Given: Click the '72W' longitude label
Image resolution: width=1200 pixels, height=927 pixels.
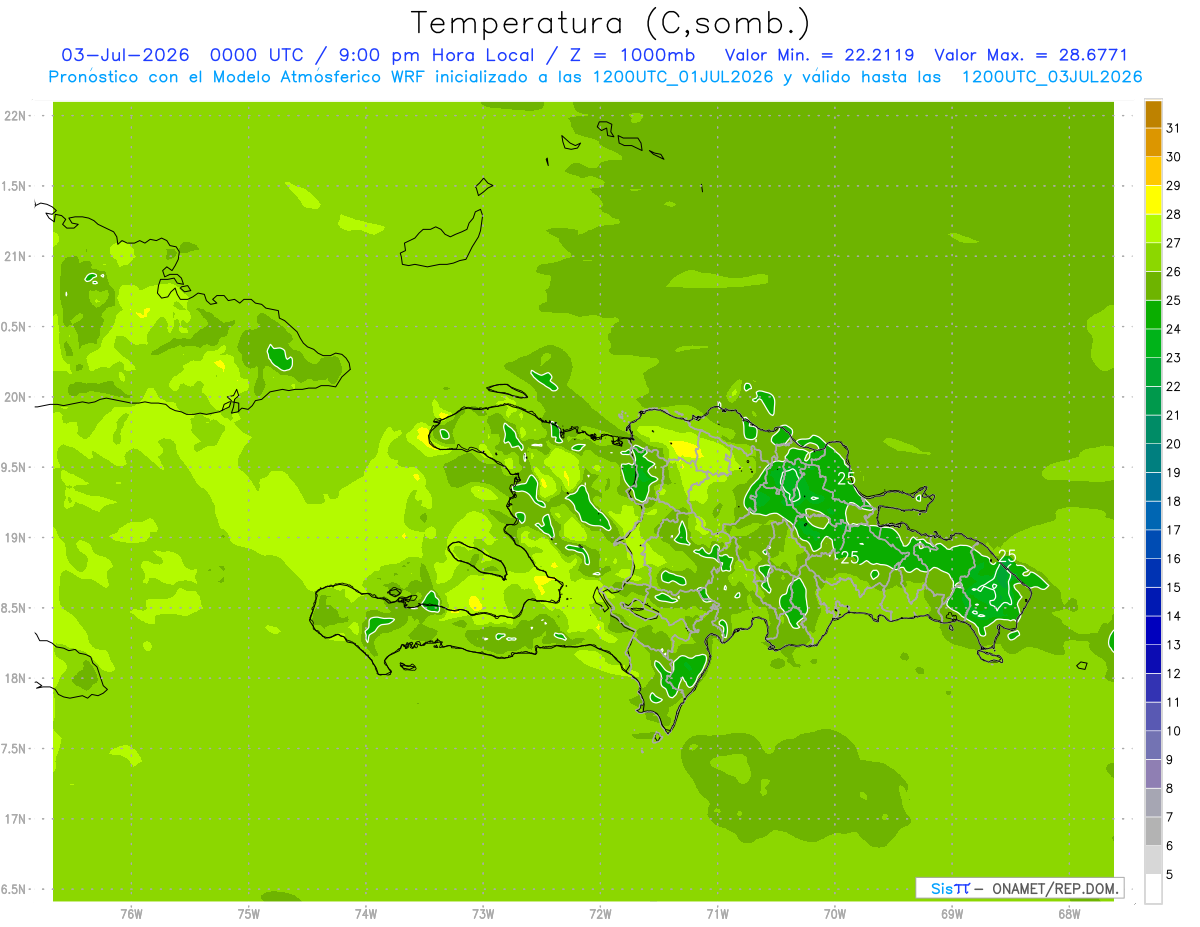Looking at the screenshot, I should [x=601, y=914].
